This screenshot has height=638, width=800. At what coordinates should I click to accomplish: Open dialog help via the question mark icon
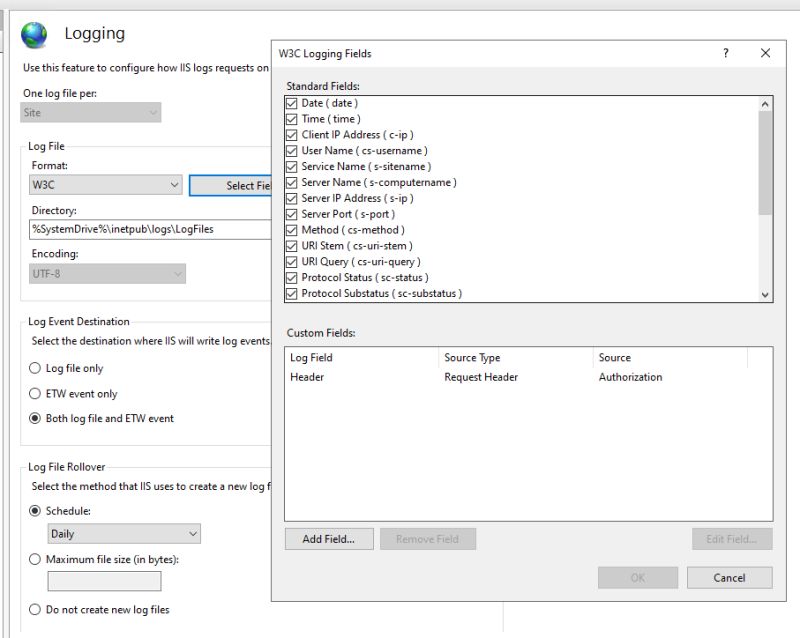point(726,53)
